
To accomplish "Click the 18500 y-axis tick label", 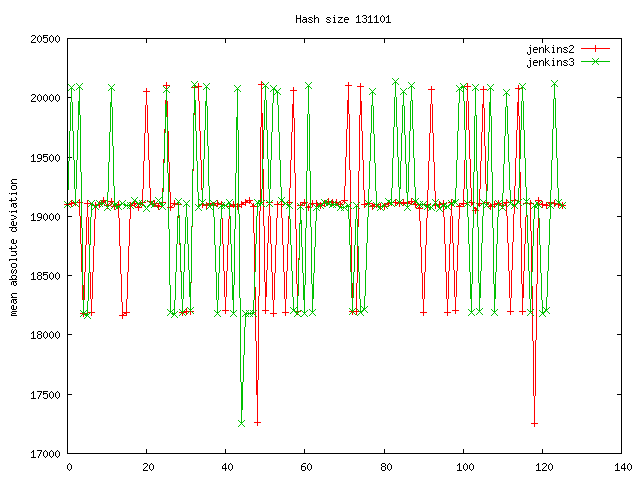I will click(45, 276).
